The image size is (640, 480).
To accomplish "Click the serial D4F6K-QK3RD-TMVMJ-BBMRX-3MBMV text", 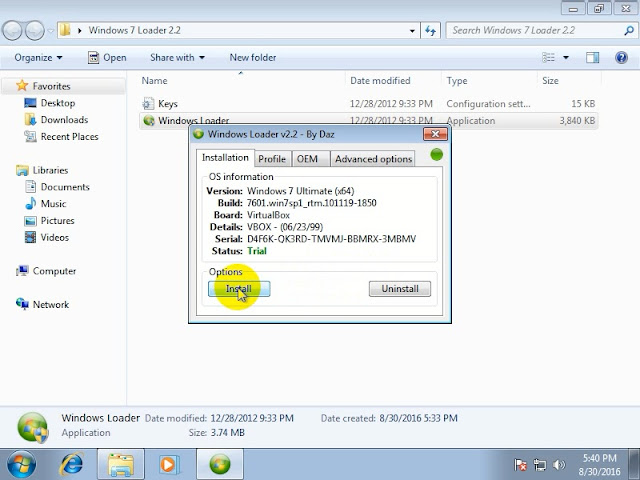I will tap(331, 239).
